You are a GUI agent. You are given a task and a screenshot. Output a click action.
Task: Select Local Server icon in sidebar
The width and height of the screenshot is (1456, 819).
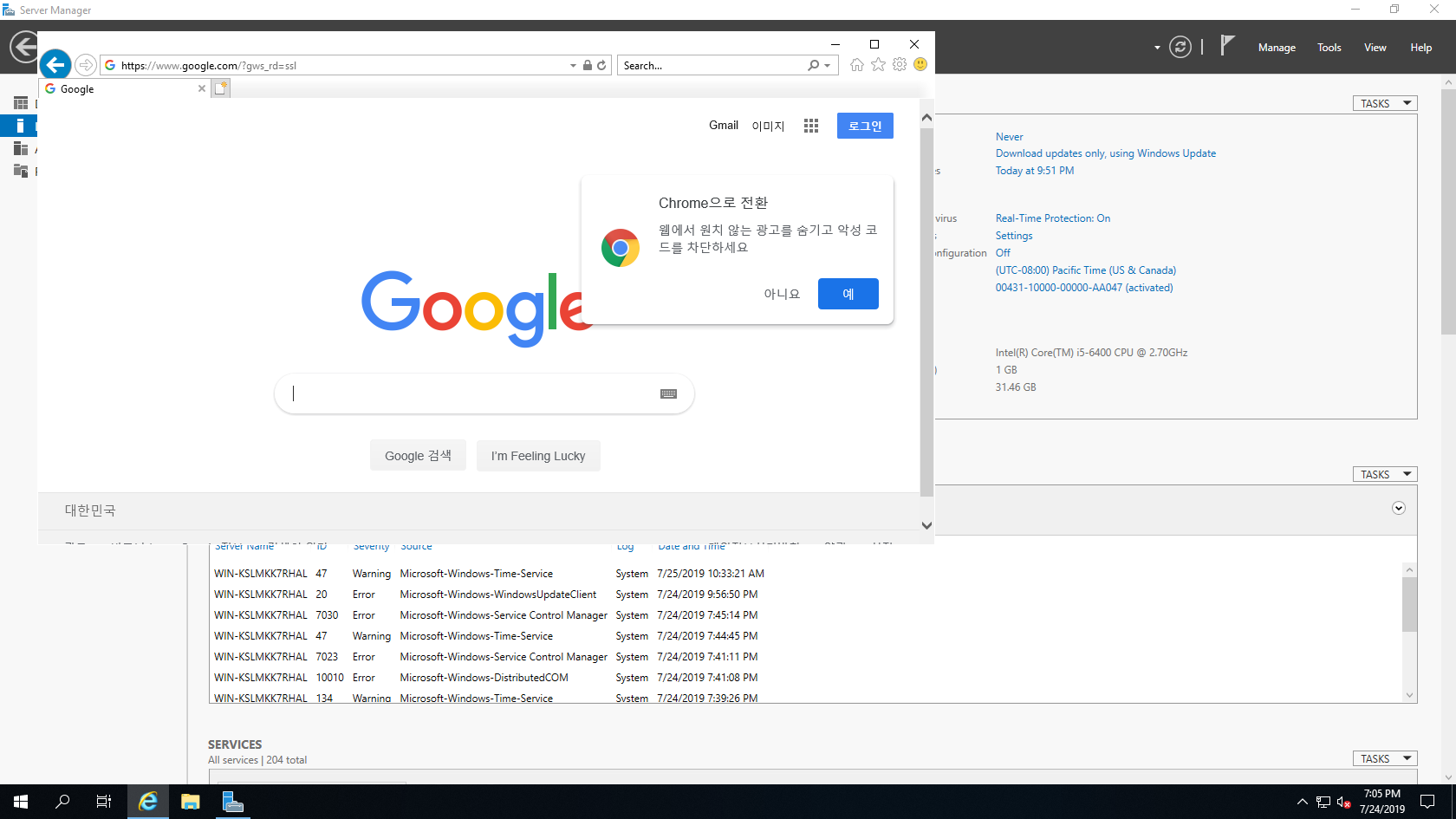coord(21,126)
